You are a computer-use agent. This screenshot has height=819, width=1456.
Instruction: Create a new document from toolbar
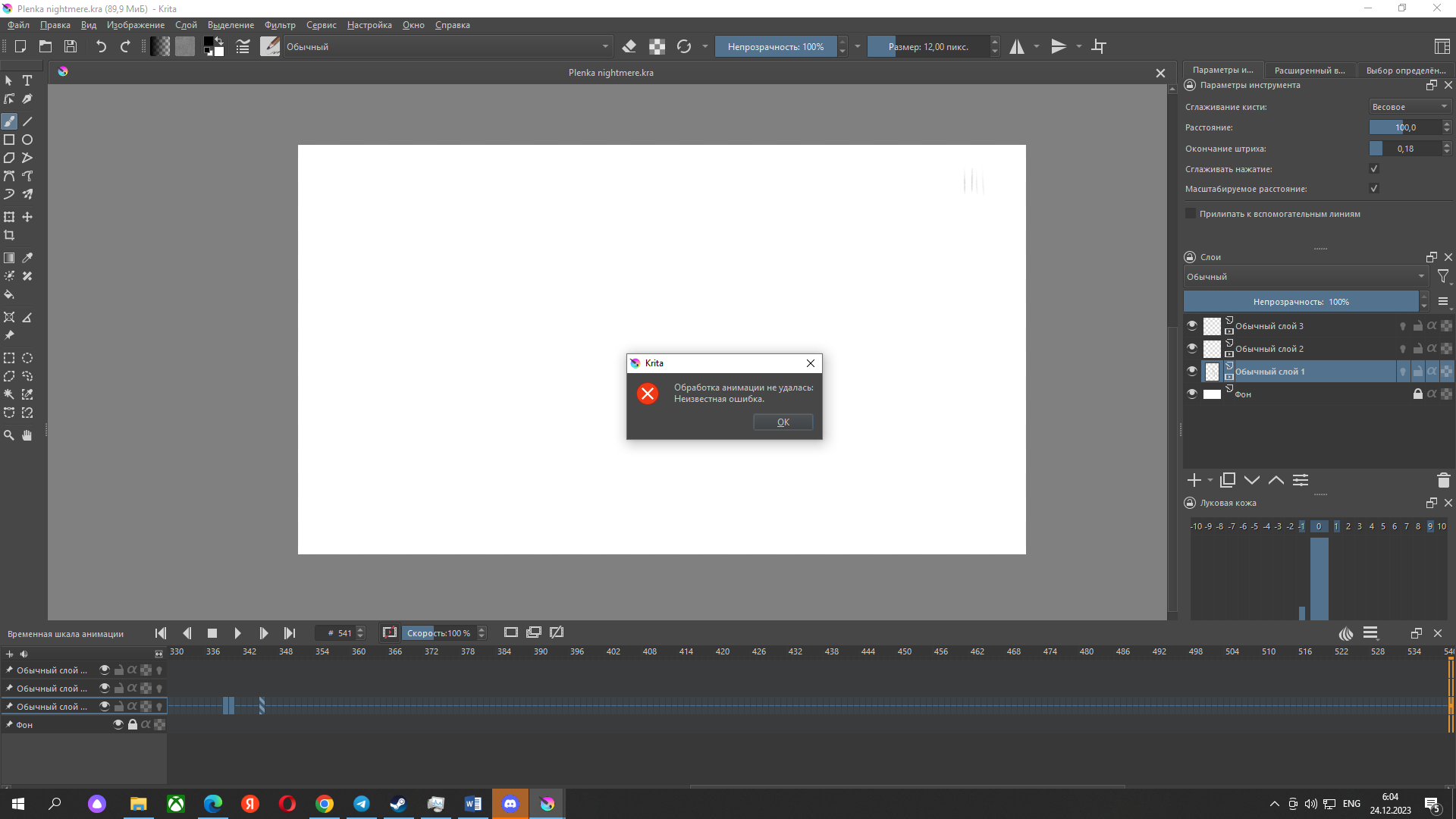pyautogui.click(x=20, y=46)
